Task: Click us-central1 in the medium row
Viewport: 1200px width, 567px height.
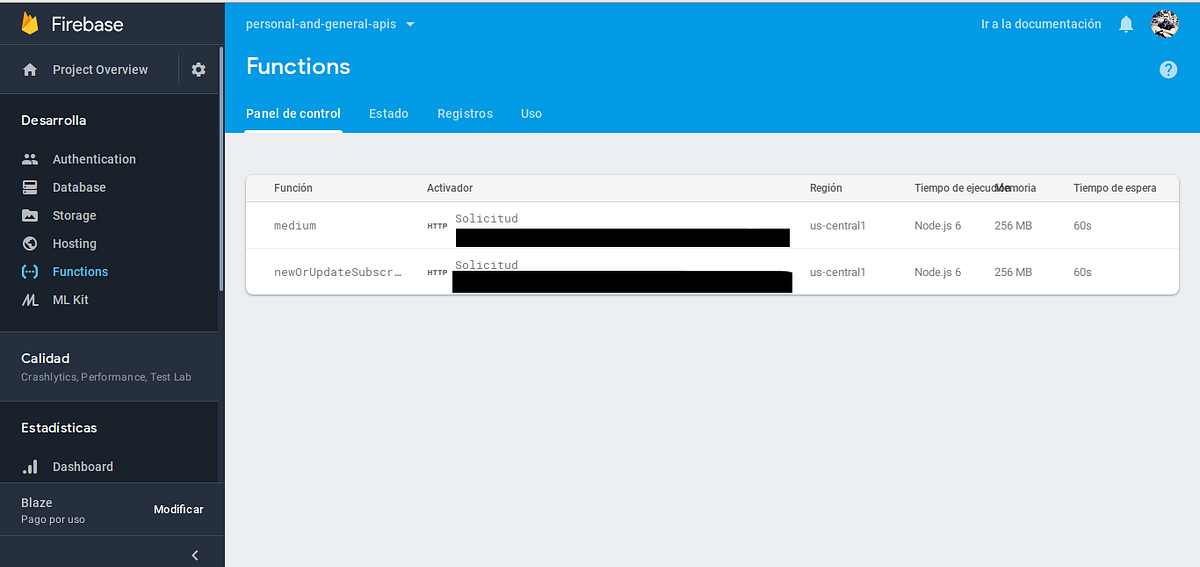Action: pos(838,226)
